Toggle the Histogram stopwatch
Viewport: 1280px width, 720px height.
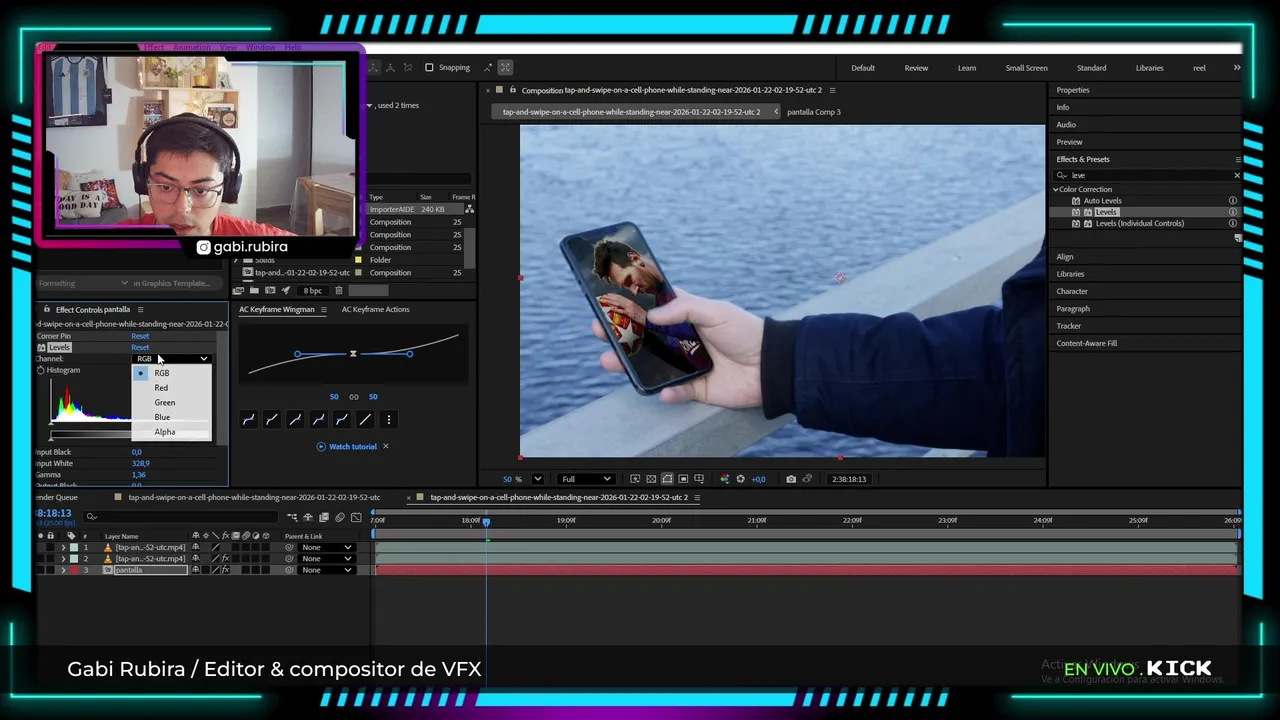point(41,370)
